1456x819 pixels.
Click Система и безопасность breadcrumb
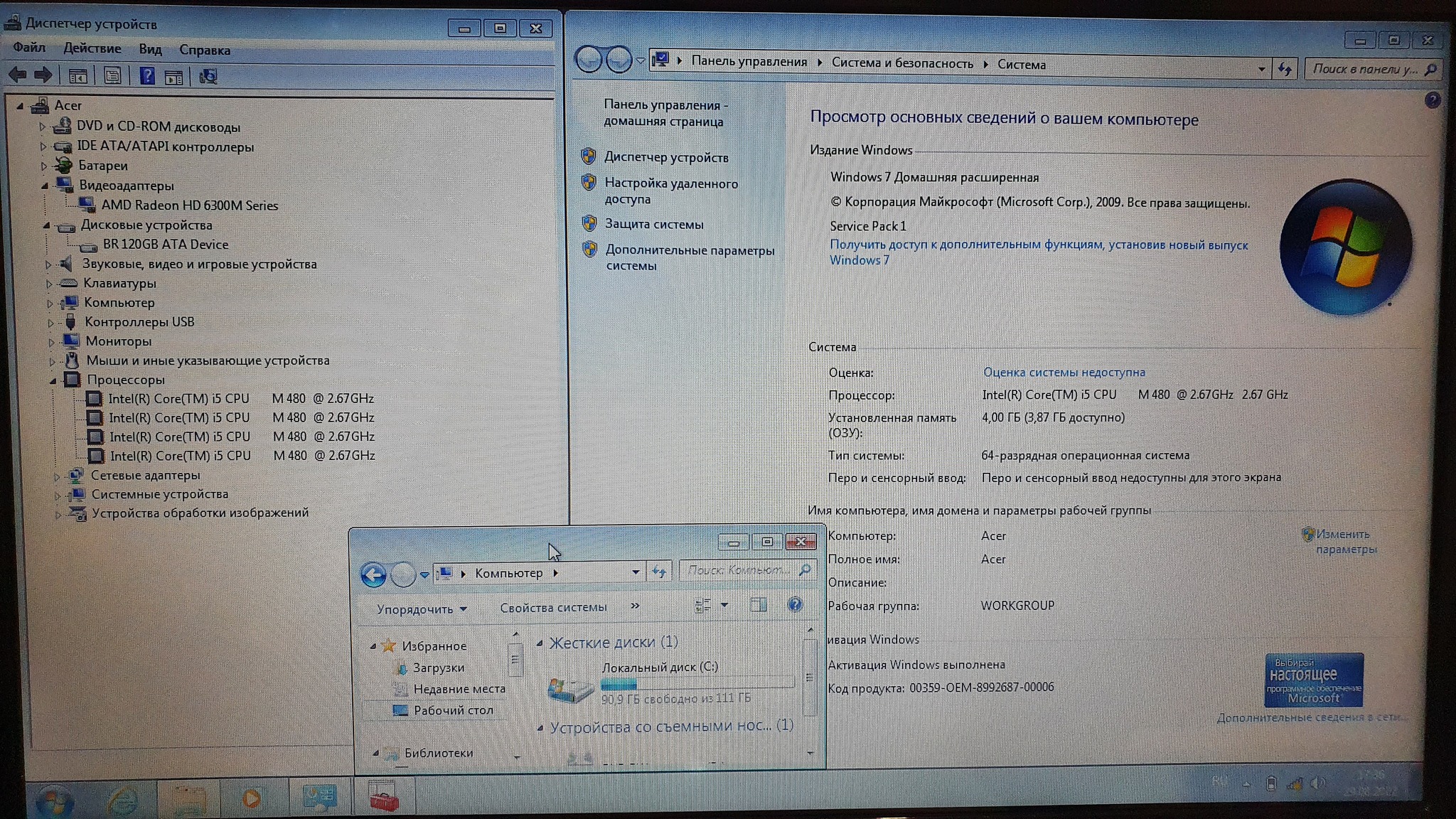tap(902, 63)
